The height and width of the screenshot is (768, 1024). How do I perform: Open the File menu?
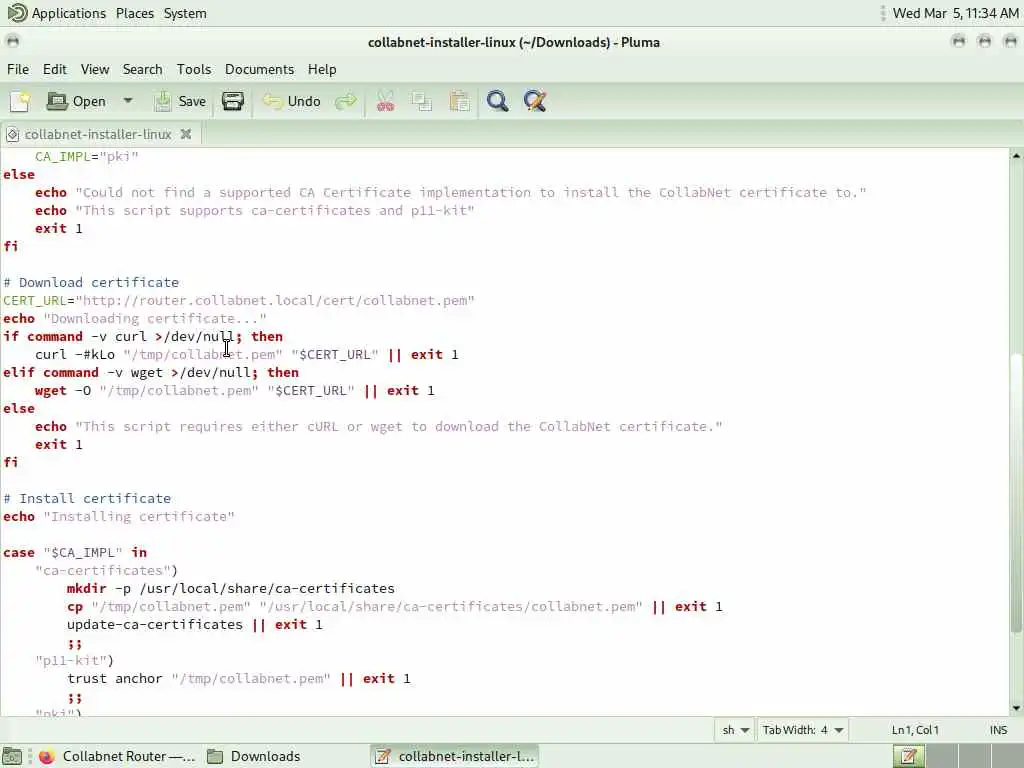click(x=18, y=69)
